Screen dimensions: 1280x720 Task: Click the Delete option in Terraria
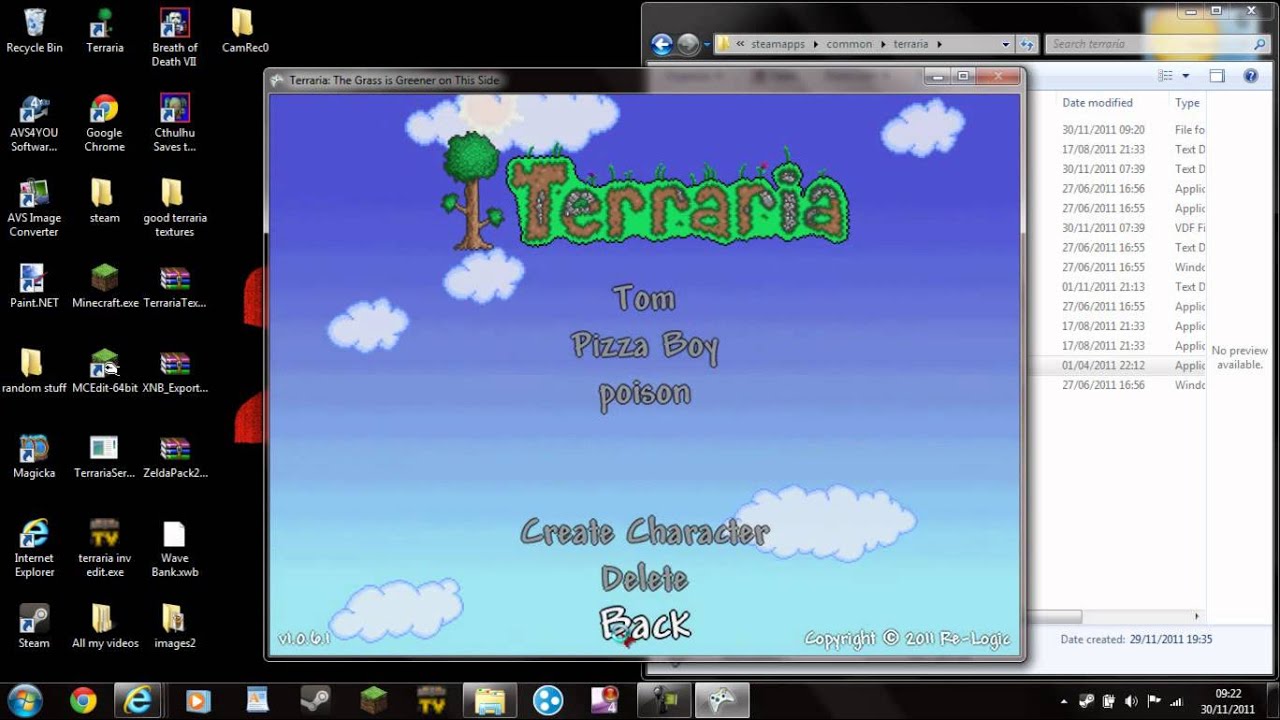[645, 578]
